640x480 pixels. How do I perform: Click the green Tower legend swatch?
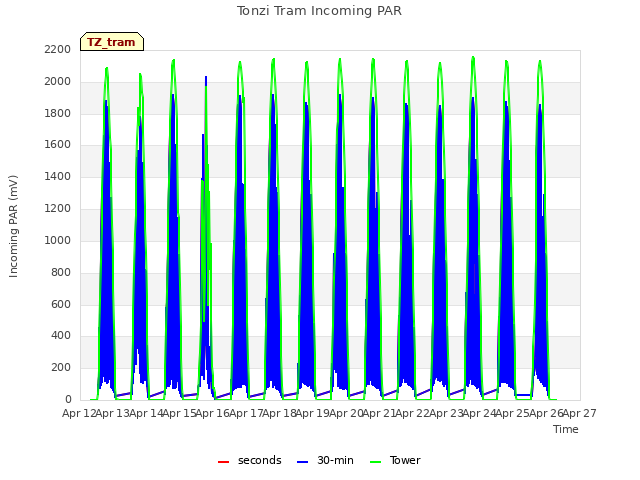[x=376, y=462]
